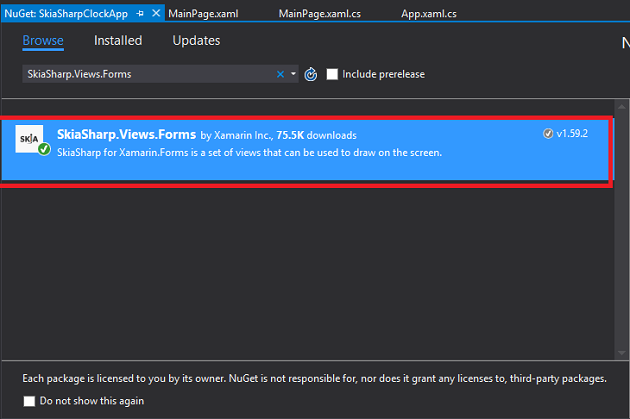Tick the Do not show this again checkbox

(x=29, y=401)
